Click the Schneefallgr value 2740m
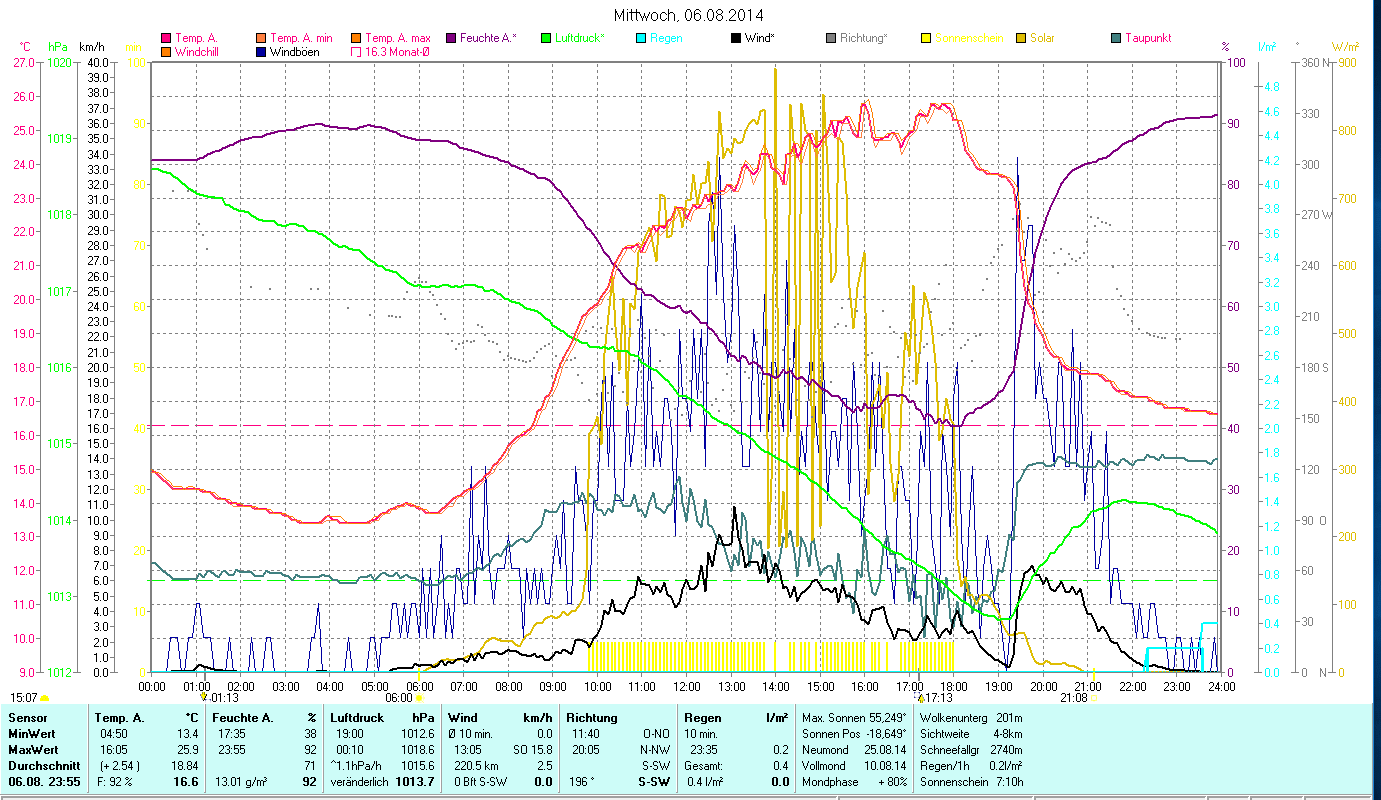Viewport: 1381px width, 800px height. pos(1007,749)
